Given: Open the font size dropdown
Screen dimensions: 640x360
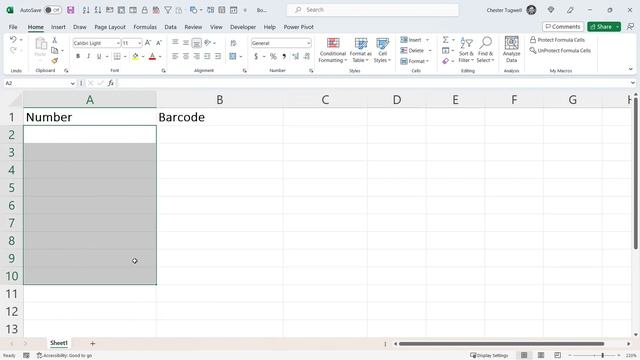Looking at the screenshot, I should coord(139,43).
